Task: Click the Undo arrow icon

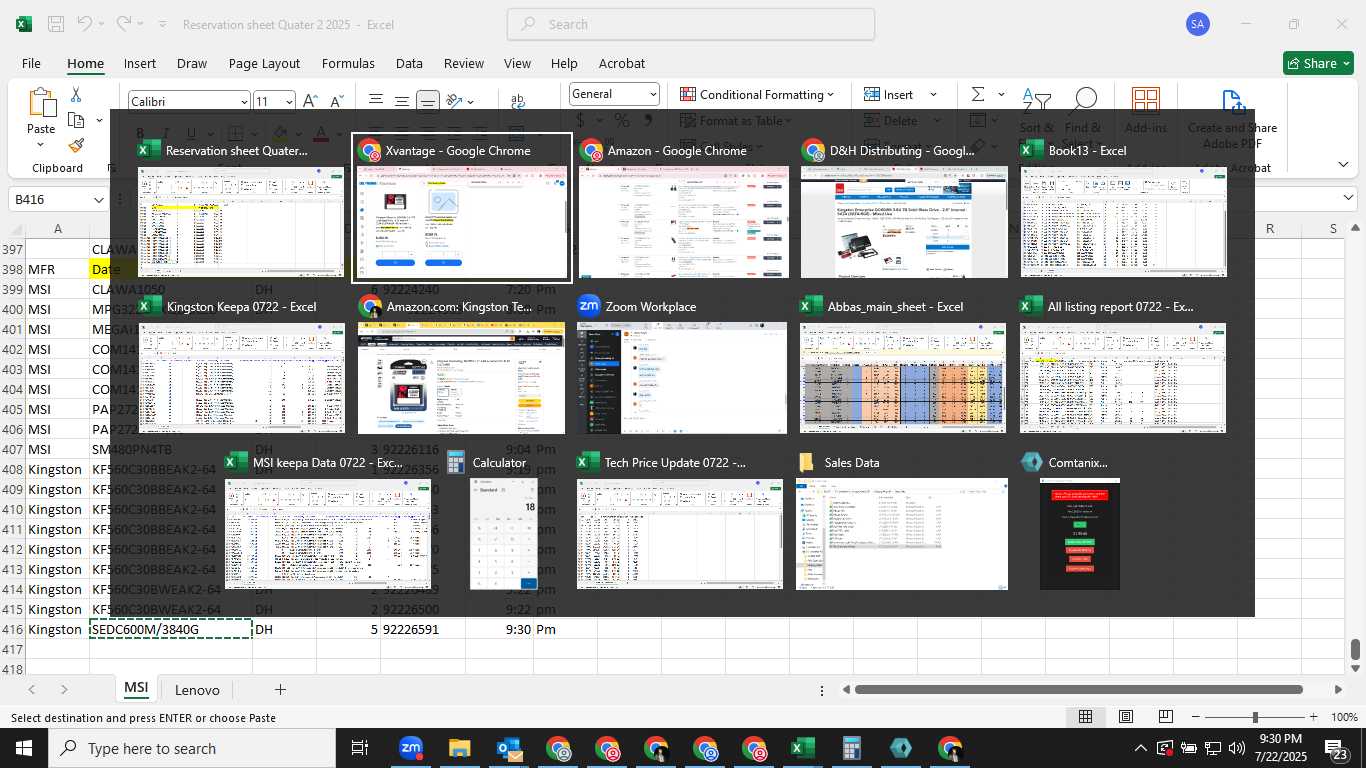Action: 85,24
